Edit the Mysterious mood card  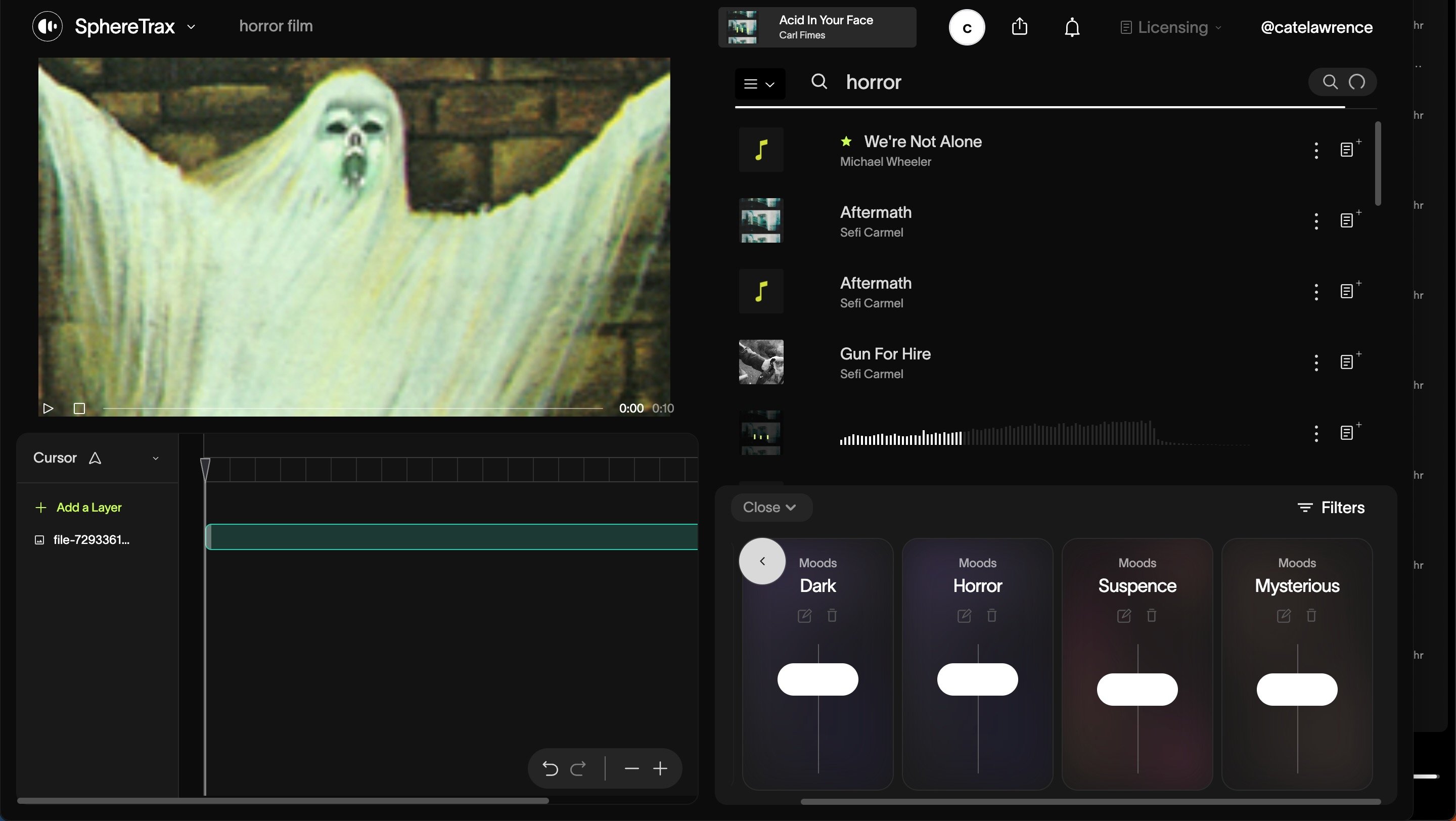click(x=1284, y=615)
